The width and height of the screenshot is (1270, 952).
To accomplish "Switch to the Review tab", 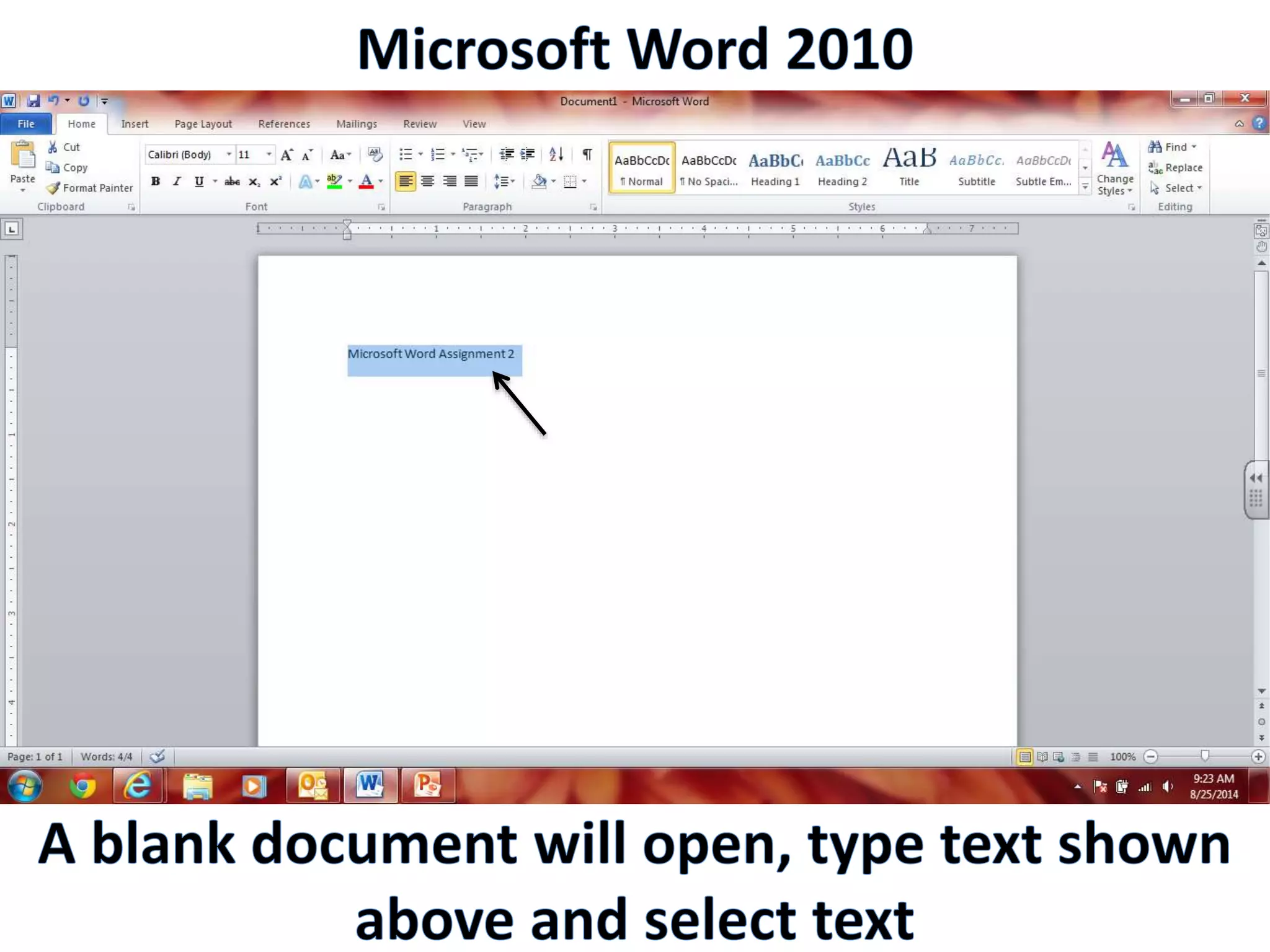I will [420, 124].
